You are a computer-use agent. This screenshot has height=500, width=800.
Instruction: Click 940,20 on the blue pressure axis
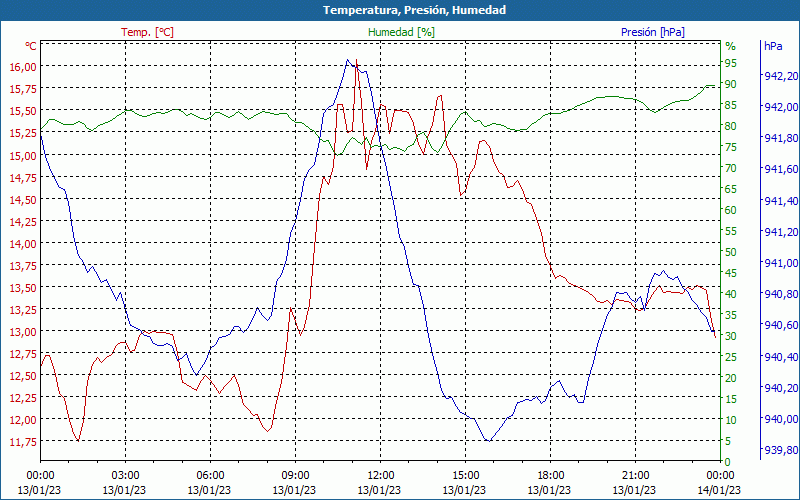tap(781, 388)
